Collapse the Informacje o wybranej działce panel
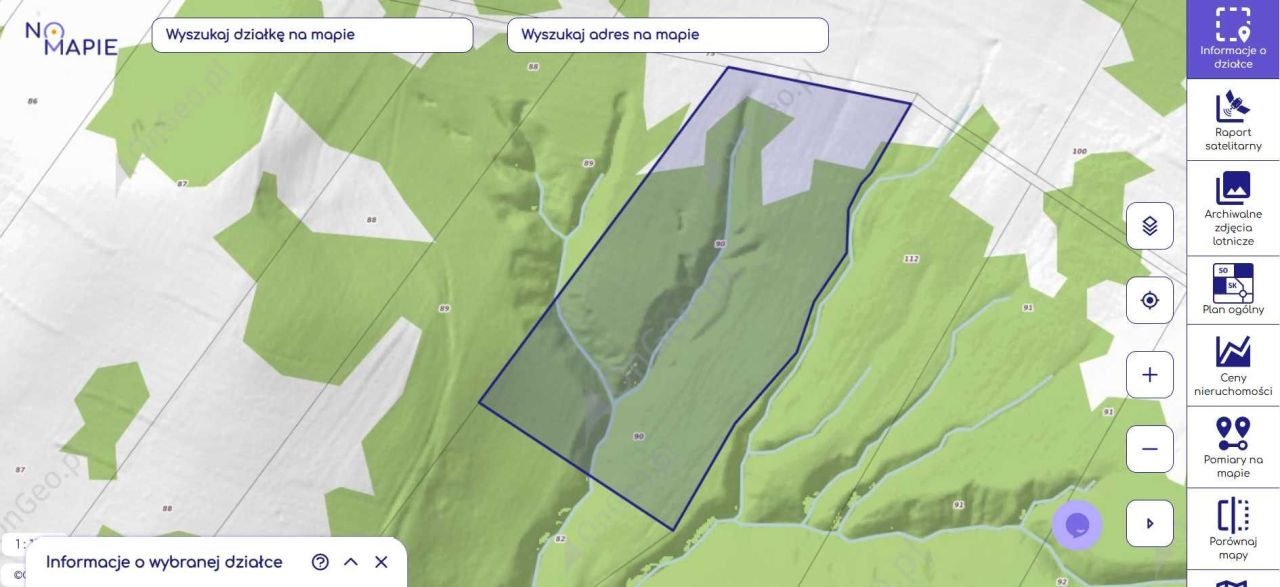The width and height of the screenshot is (1280, 587). click(351, 562)
